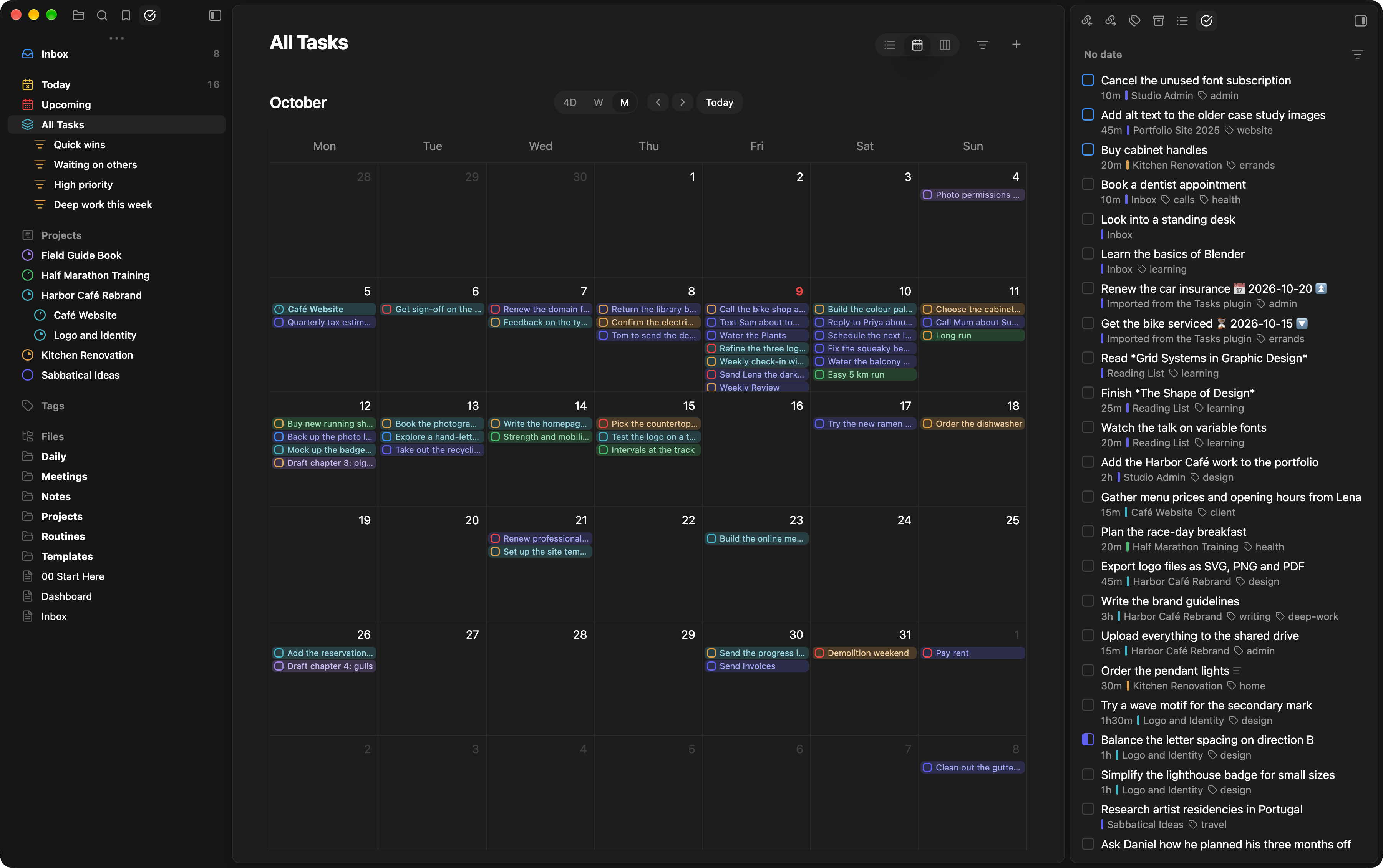1383x868 pixels.
Task: Go to previous month chevron
Action: 658,102
